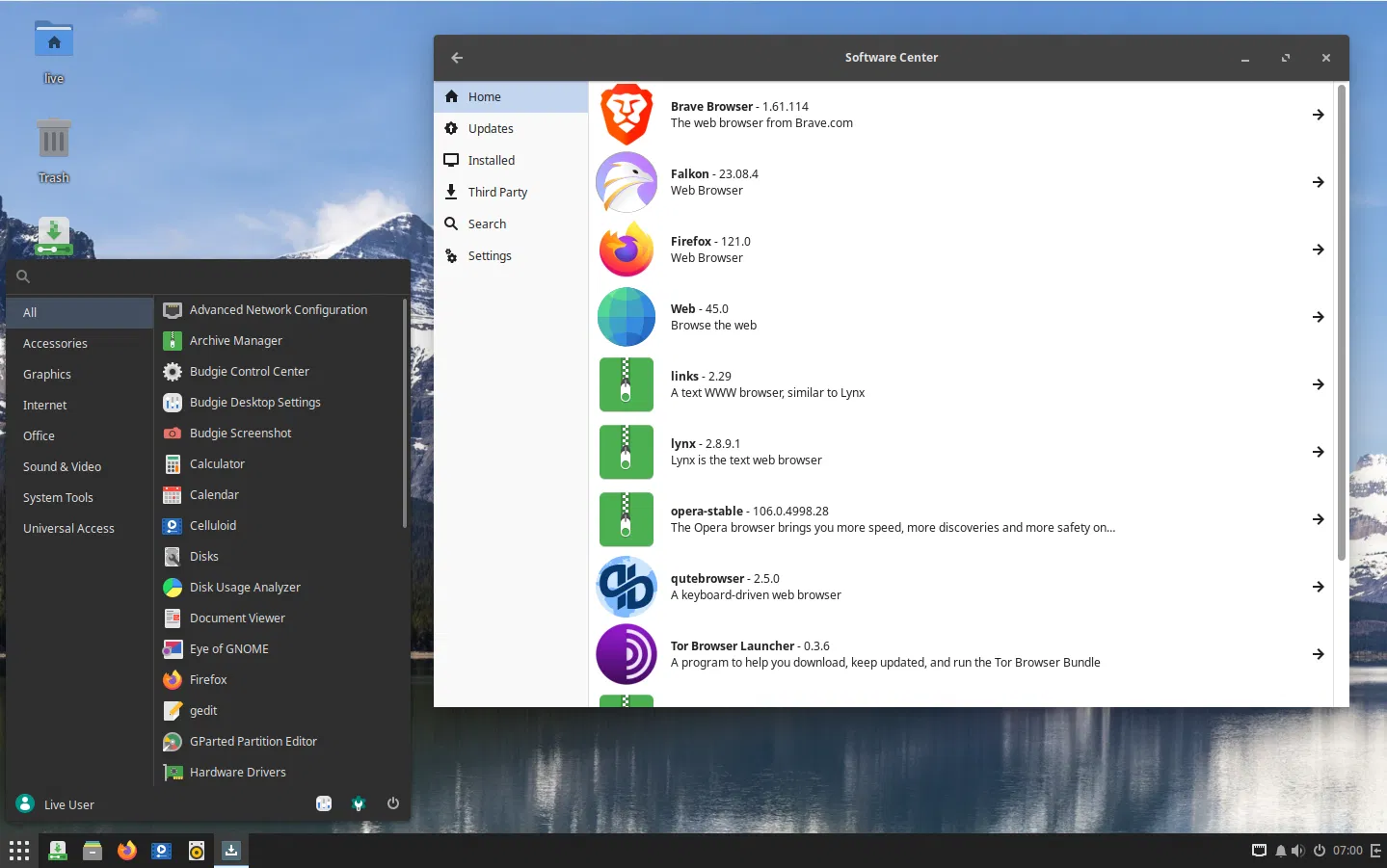This screenshot has height=868, width=1387.
Task: Select Home in the Software Center sidebar
Action: click(511, 96)
